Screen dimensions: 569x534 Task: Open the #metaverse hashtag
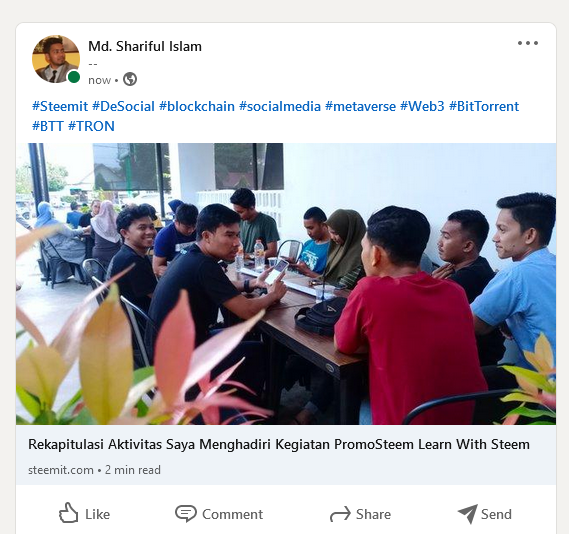click(360, 106)
